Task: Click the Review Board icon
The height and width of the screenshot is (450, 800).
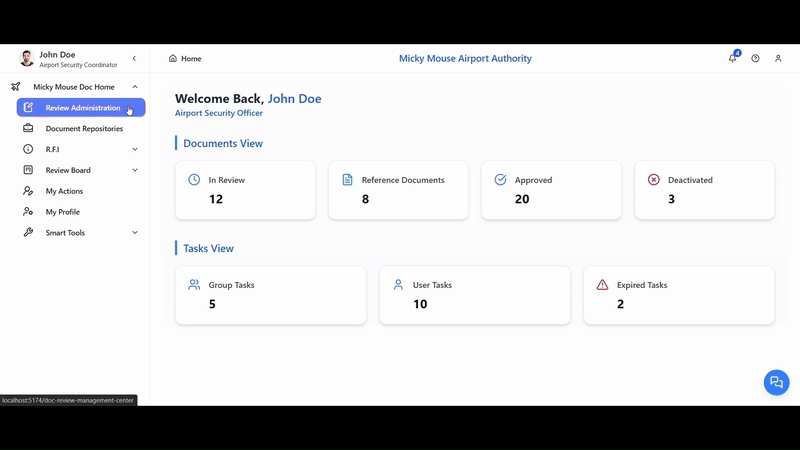Action: (28, 170)
